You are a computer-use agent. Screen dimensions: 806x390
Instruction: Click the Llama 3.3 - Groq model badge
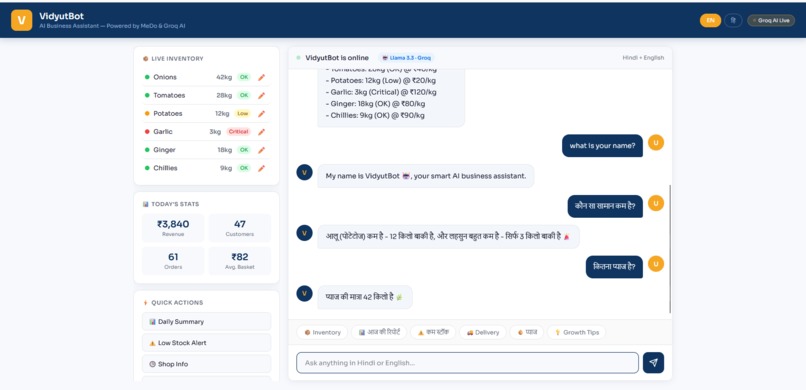[x=406, y=58]
